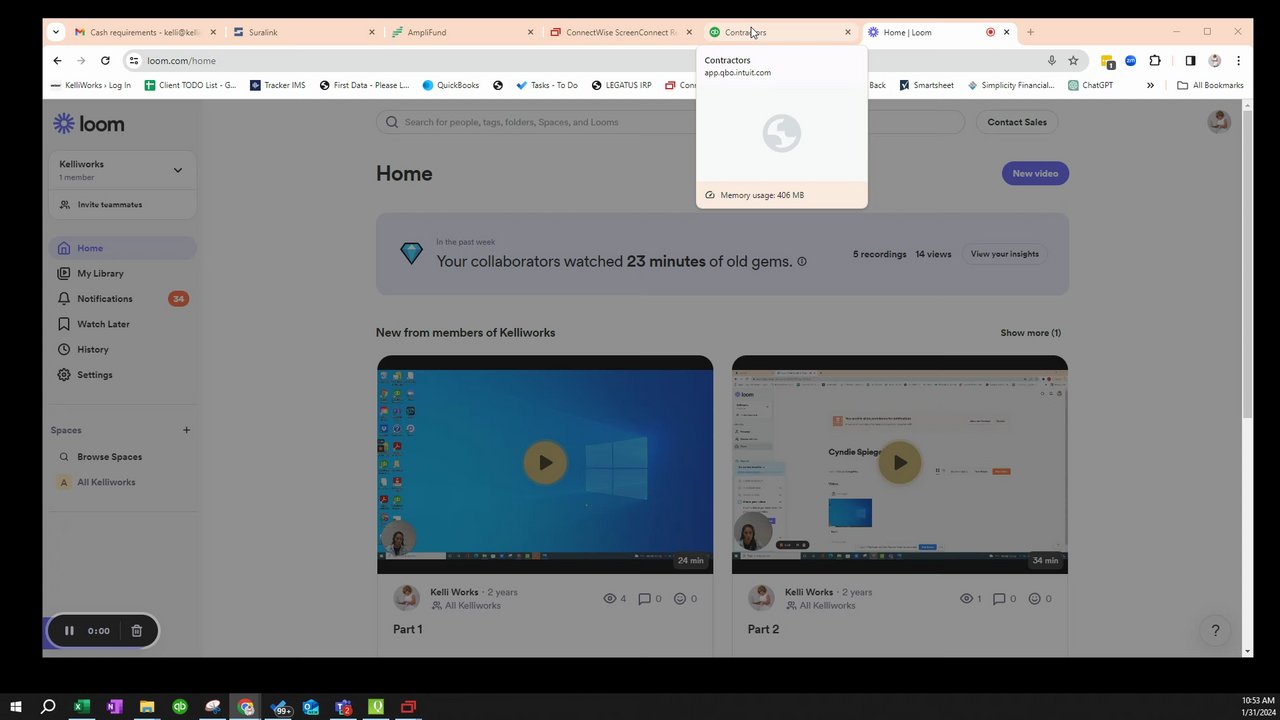Click the voice search microphone icon

tap(1051, 60)
